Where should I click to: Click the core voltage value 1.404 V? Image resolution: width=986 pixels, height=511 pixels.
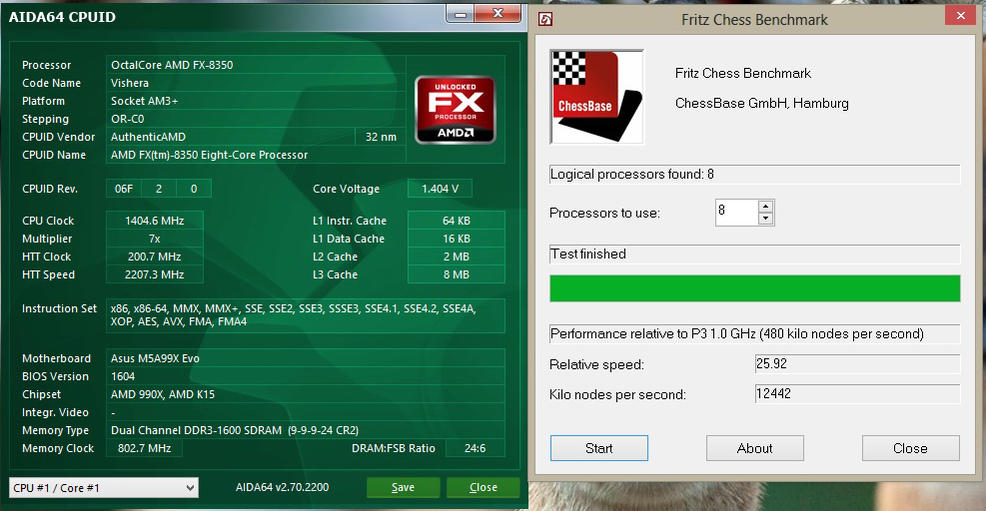pos(440,189)
